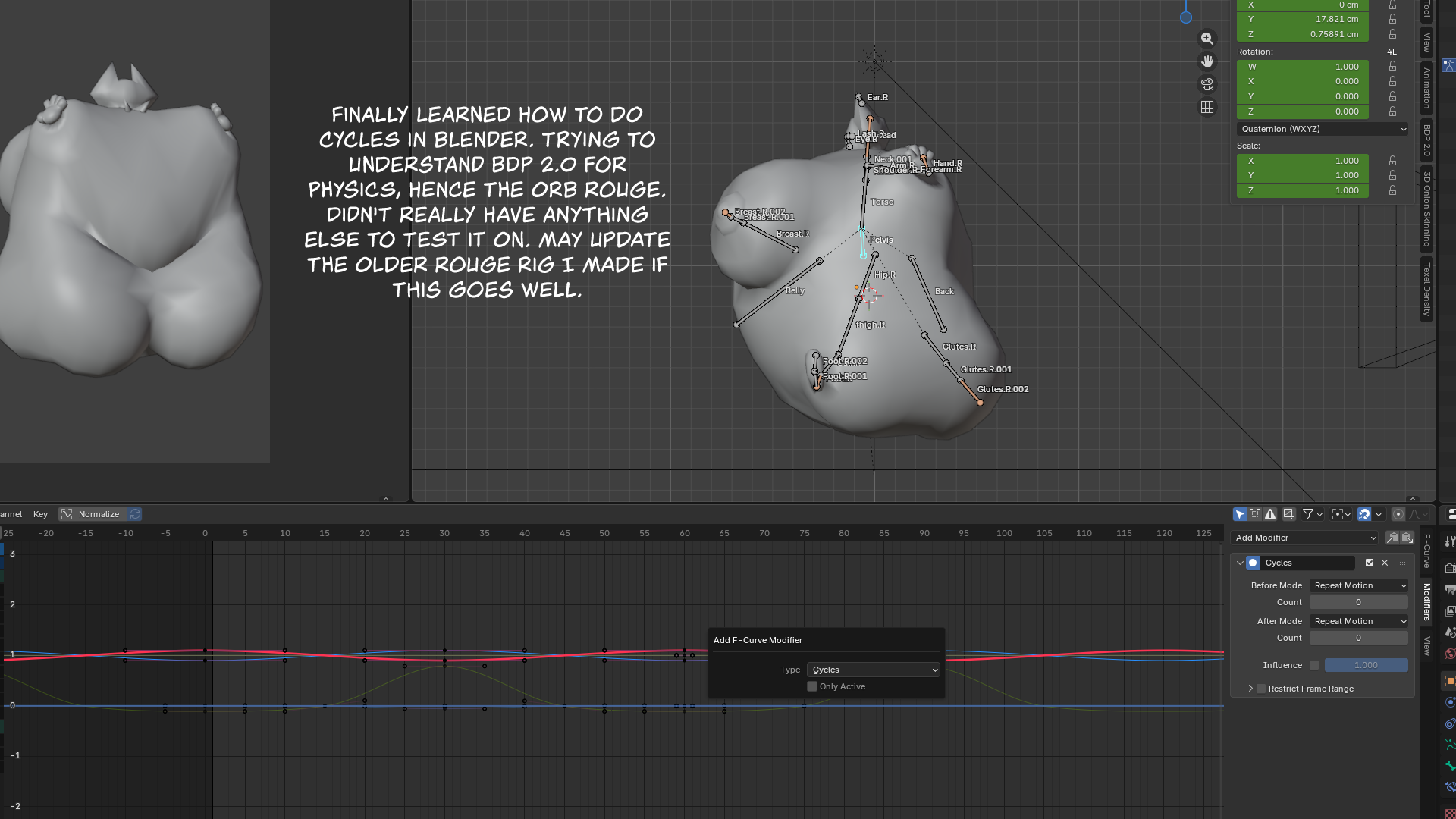Toggle lock on Location Y (17.821 cm)
Image resolution: width=1456 pixels, height=819 pixels.
tap(1393, 19)
